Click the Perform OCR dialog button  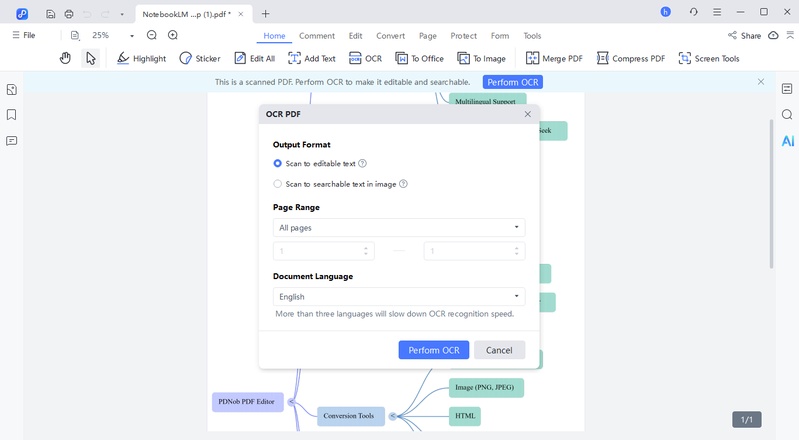pos(434,350)
